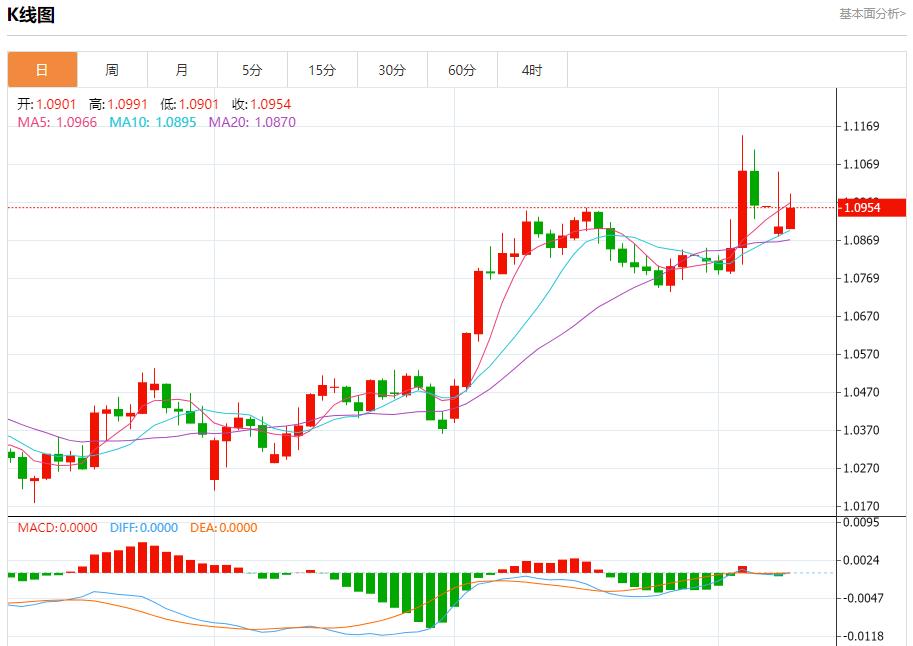Click the DIFF:0.0000 label
Viewport: 913px width, 646px height.
[144, 528]
